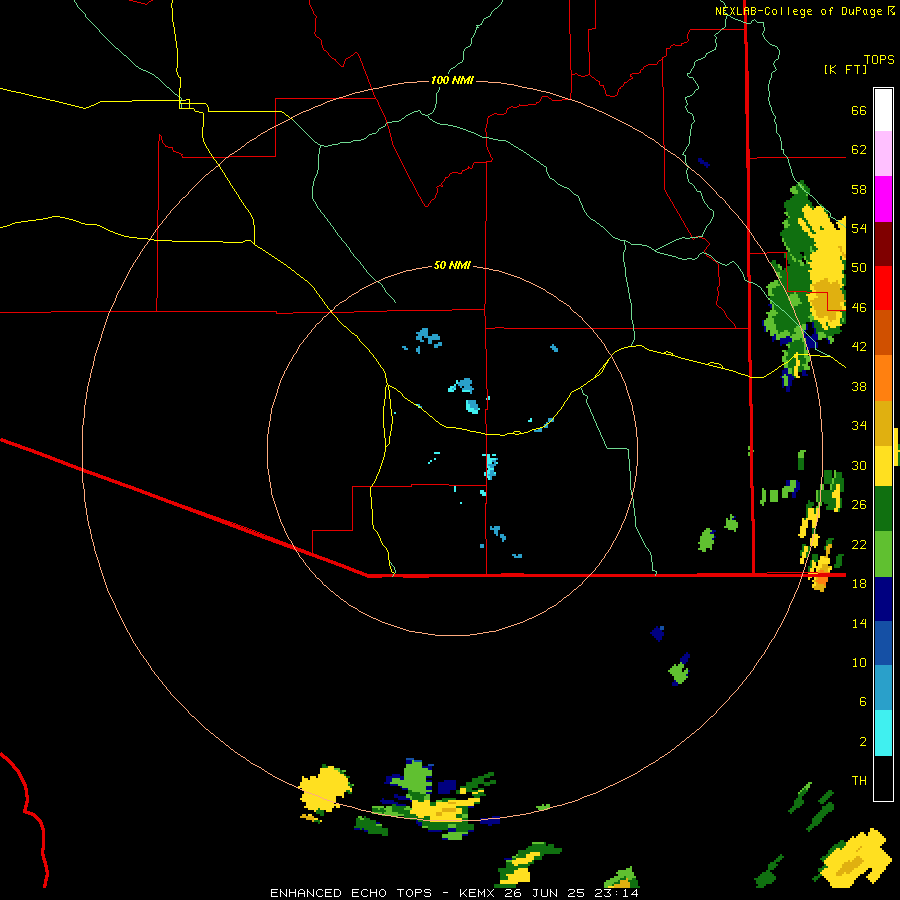The image size is (900, 900).
Task: Click the TH legend label
Action: pos(859,781)
